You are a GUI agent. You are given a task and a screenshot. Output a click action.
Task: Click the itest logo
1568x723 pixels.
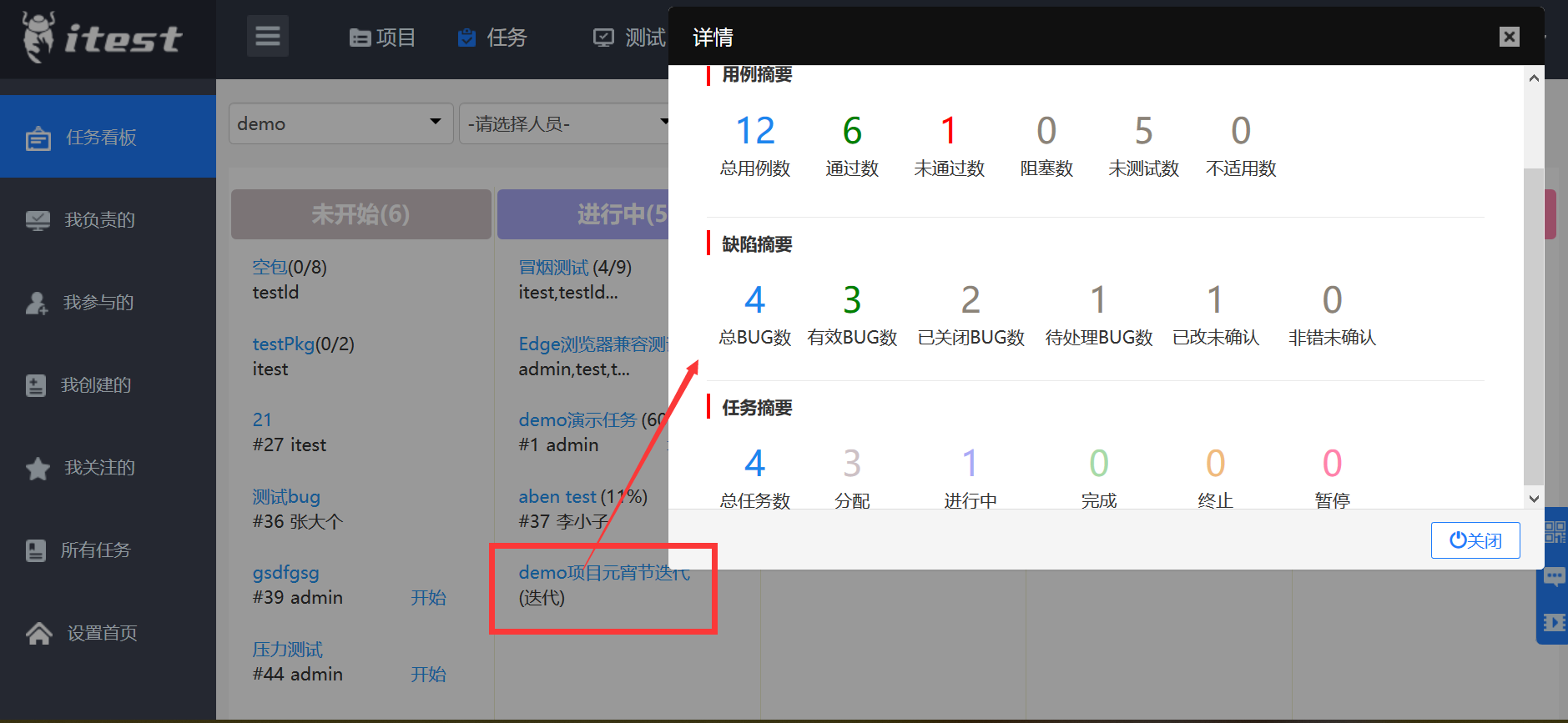102,38
